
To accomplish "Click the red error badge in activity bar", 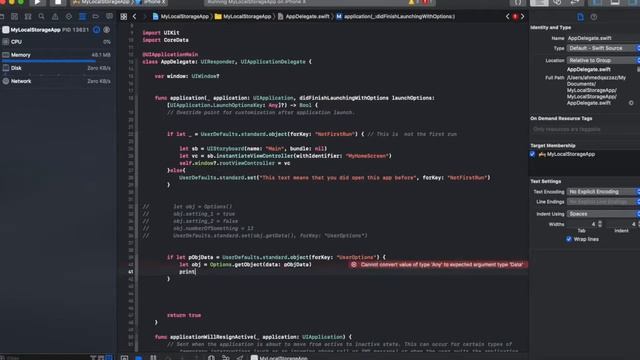I will (x=426, y=2).
